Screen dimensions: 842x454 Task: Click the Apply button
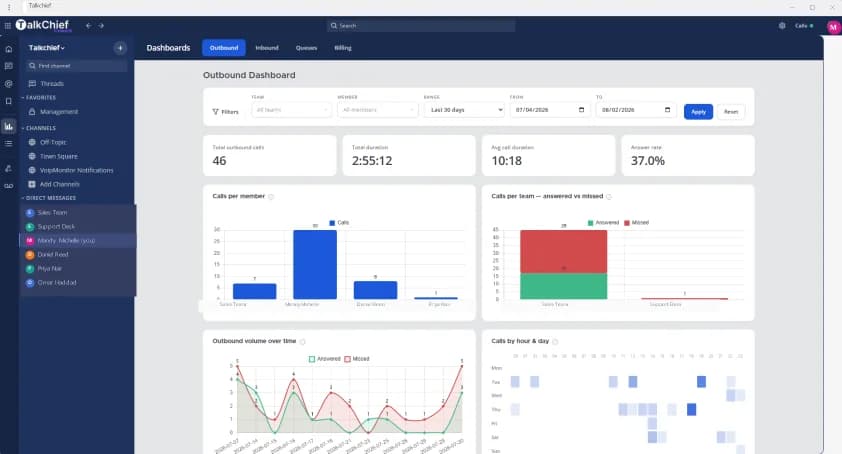(x=698, y=112)
